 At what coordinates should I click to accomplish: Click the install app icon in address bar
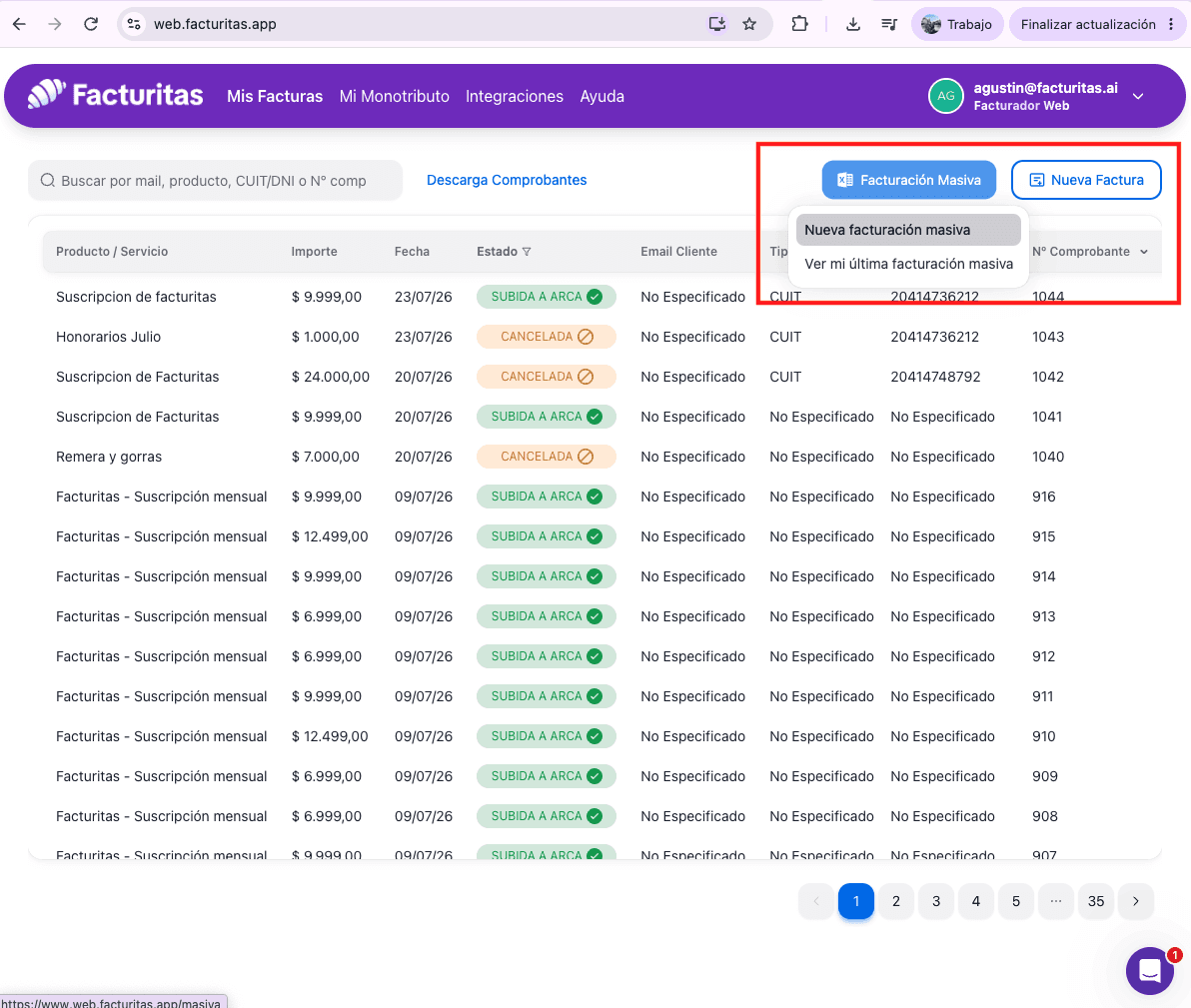click(x=717, y=24)
